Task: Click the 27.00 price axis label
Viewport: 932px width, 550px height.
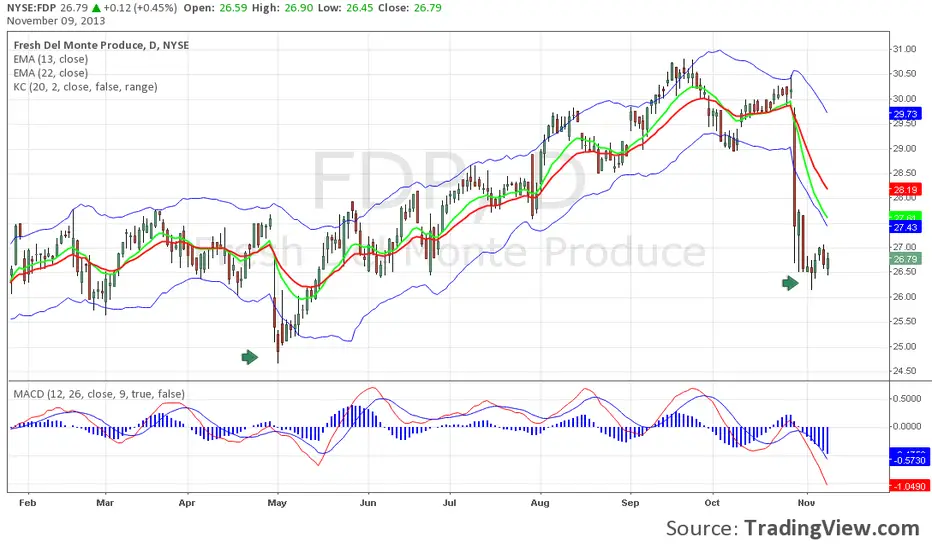Action: pyautogui.click(x=905, y=247)
